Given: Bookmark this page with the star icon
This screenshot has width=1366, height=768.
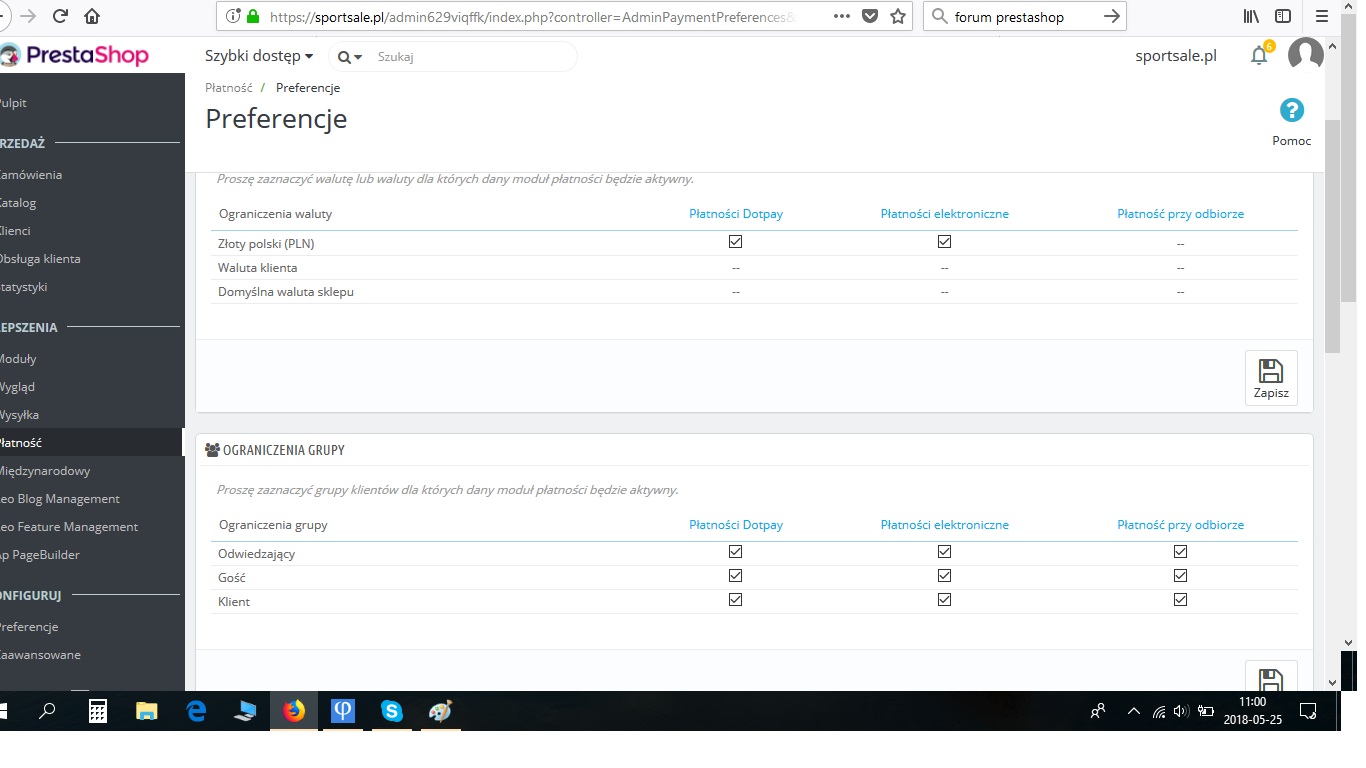Looking at the screenshot, I should [898, 16].
